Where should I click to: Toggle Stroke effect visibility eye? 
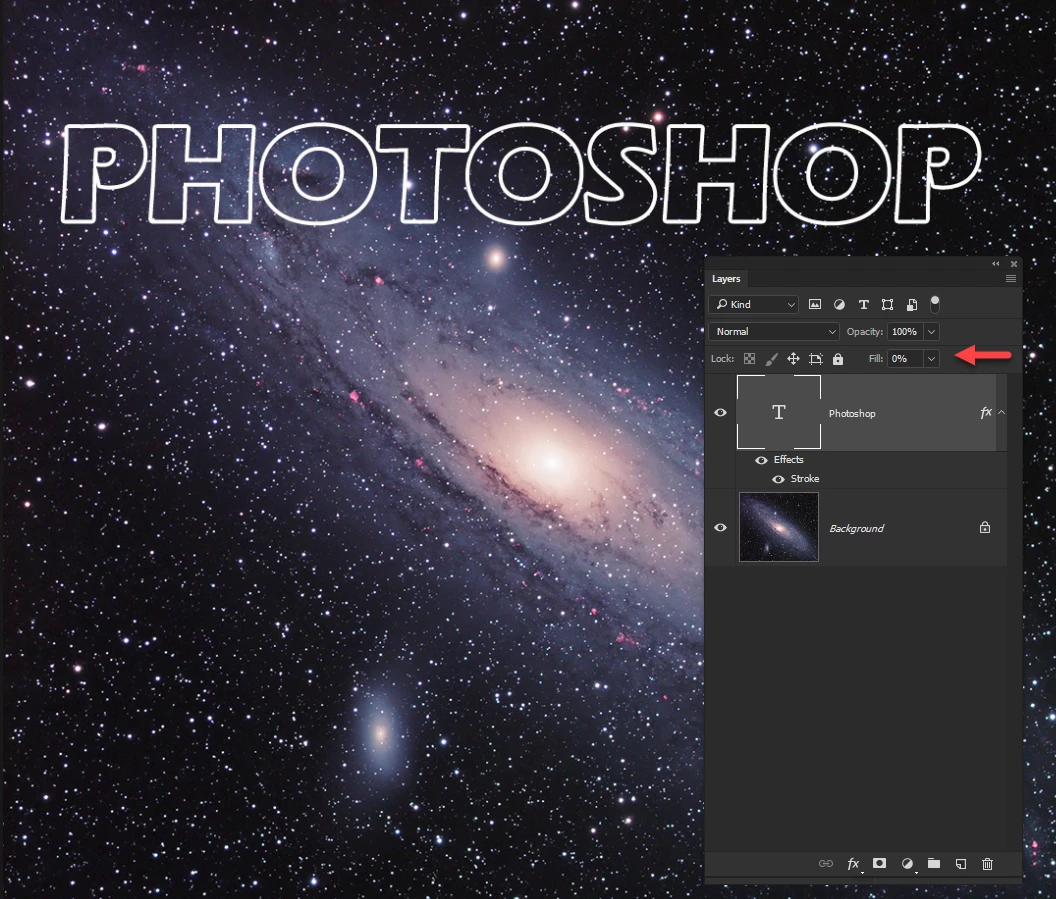pos(778,479)
